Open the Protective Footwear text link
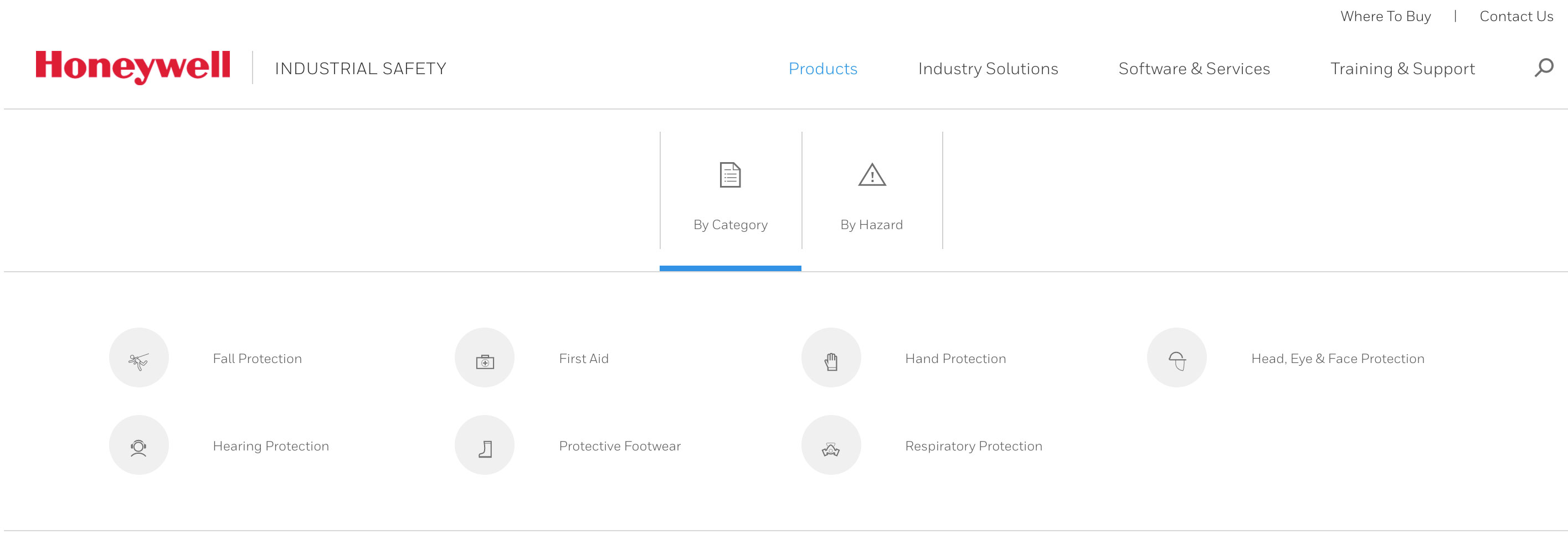Image resolution: width=1568 pixels, height=534 pixels. click(x=620, y=447)
